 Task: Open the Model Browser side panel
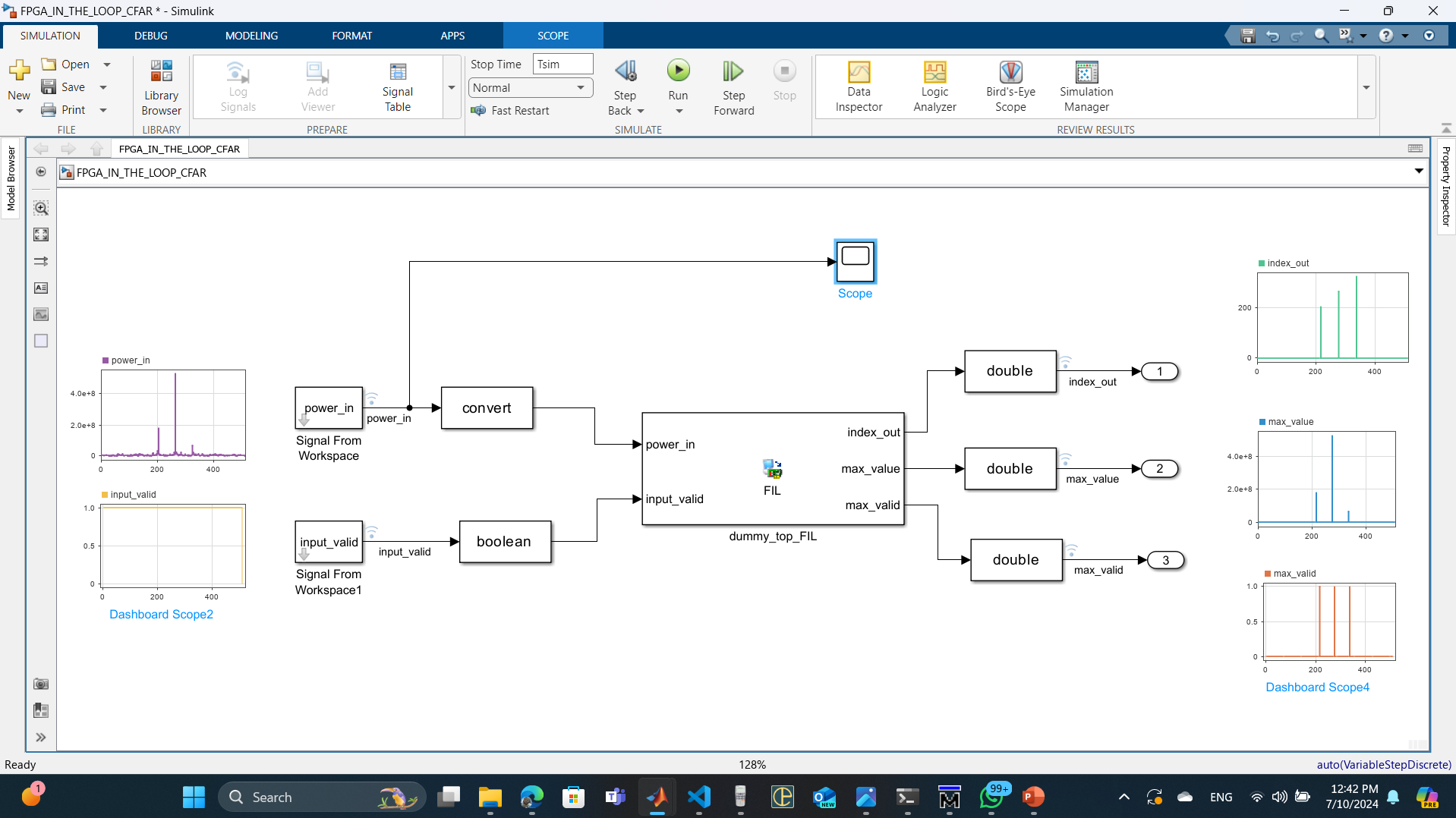[11, 178]
